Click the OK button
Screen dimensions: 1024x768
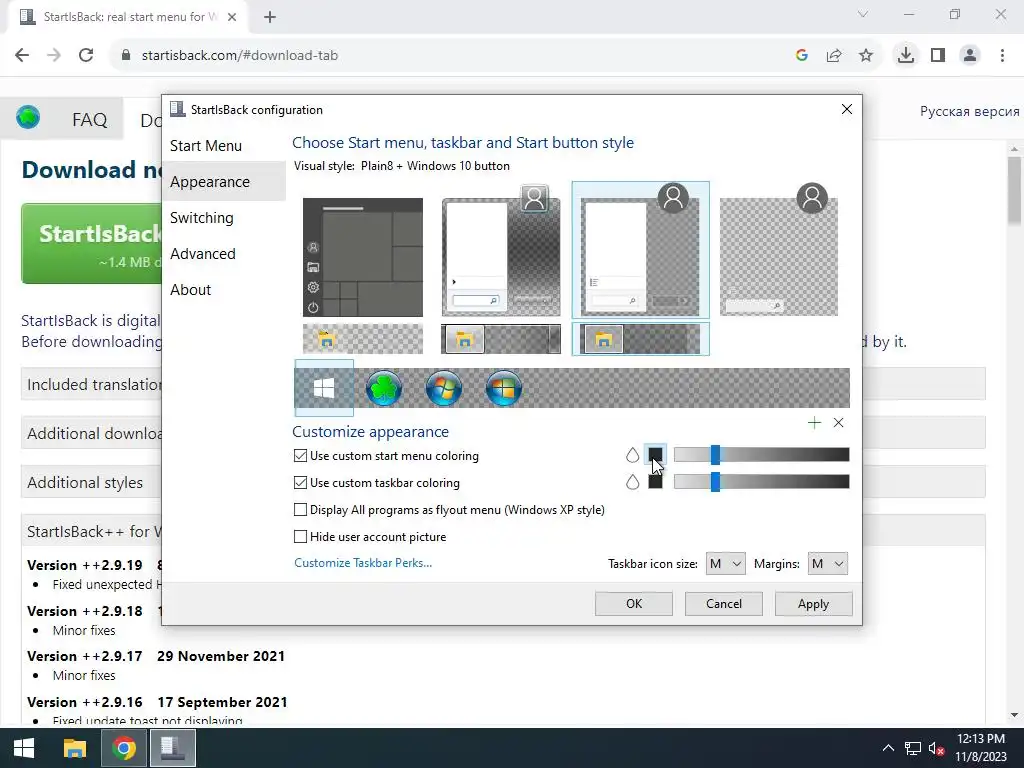[633, 604]
